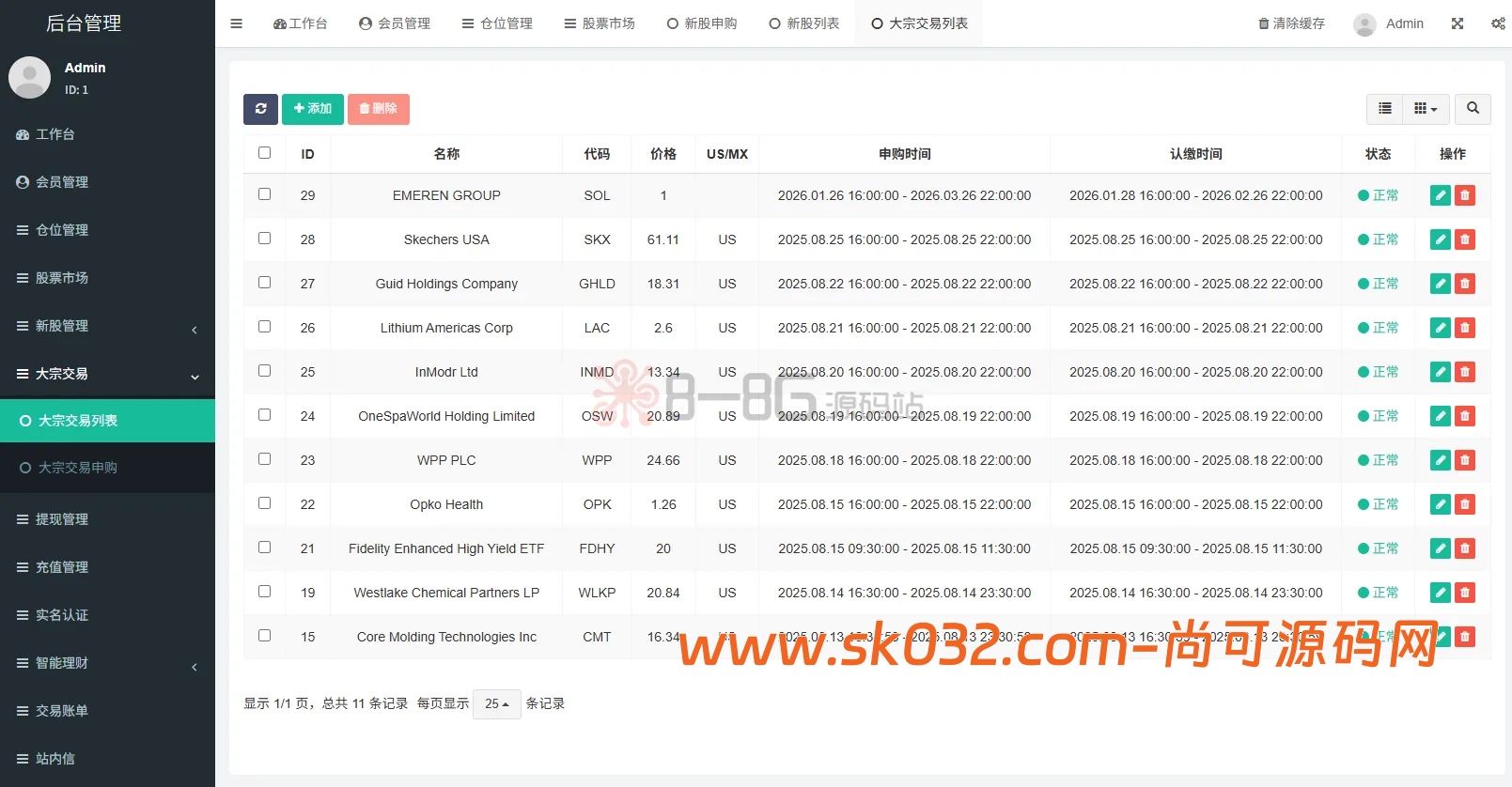Collapse 大宗交易 sidebar submenu
1512x787 pixels.
pyautogui.click(x=107, y=374)
